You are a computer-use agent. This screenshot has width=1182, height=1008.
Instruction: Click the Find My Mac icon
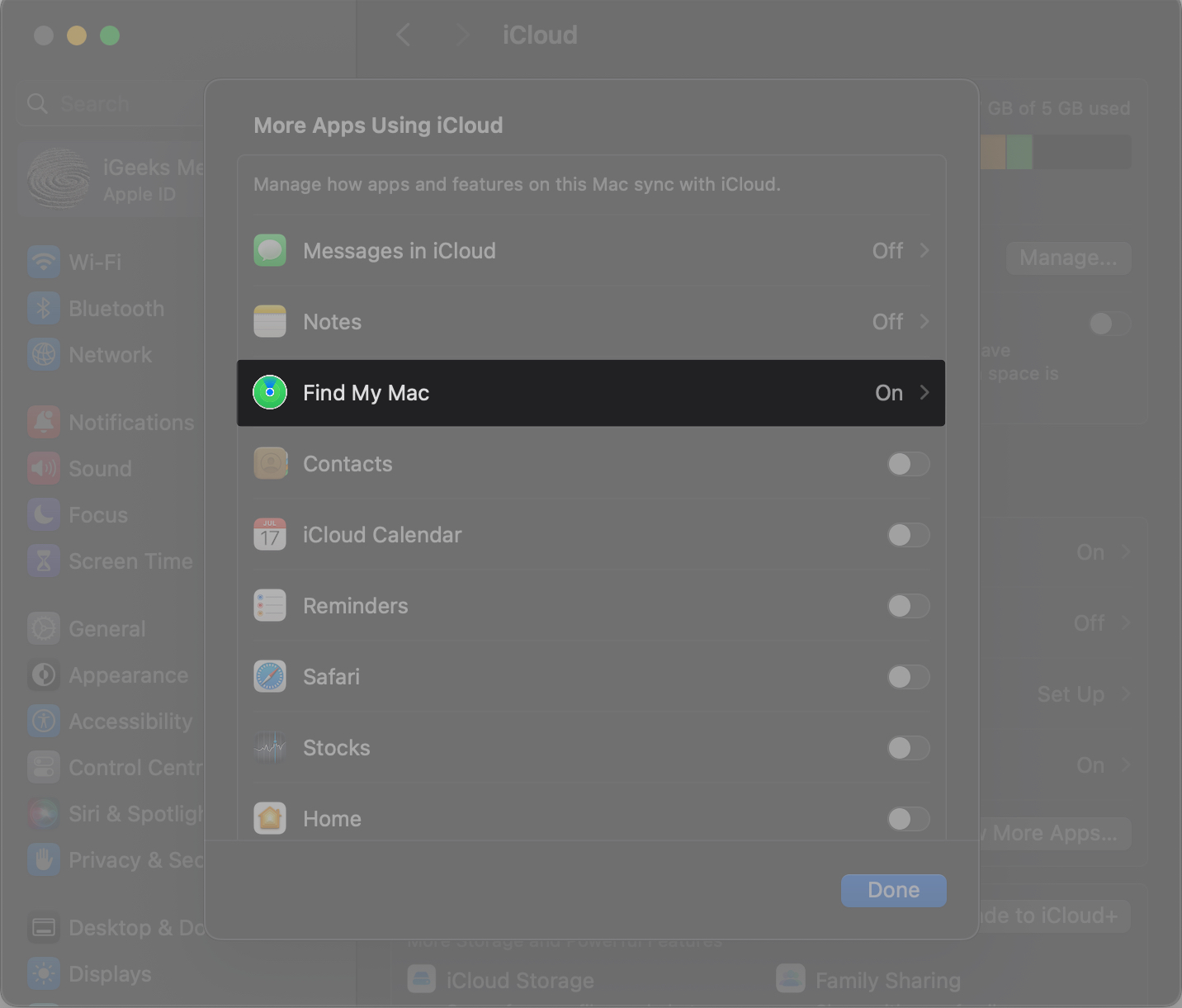270,393
